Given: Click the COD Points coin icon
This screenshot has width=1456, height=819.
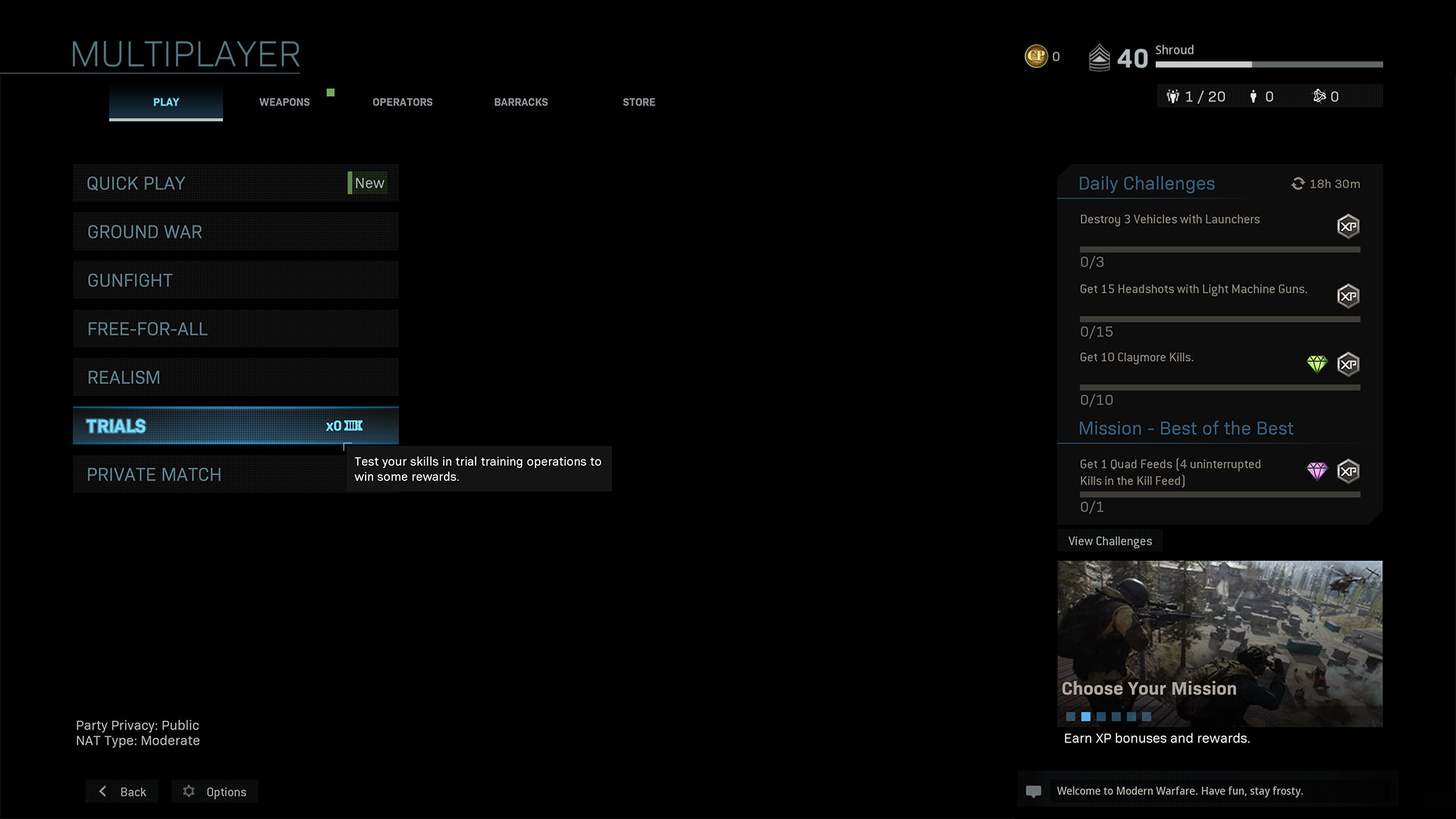Looking at the screenshot, I should pyautogui.click(x=1036, y=56).
